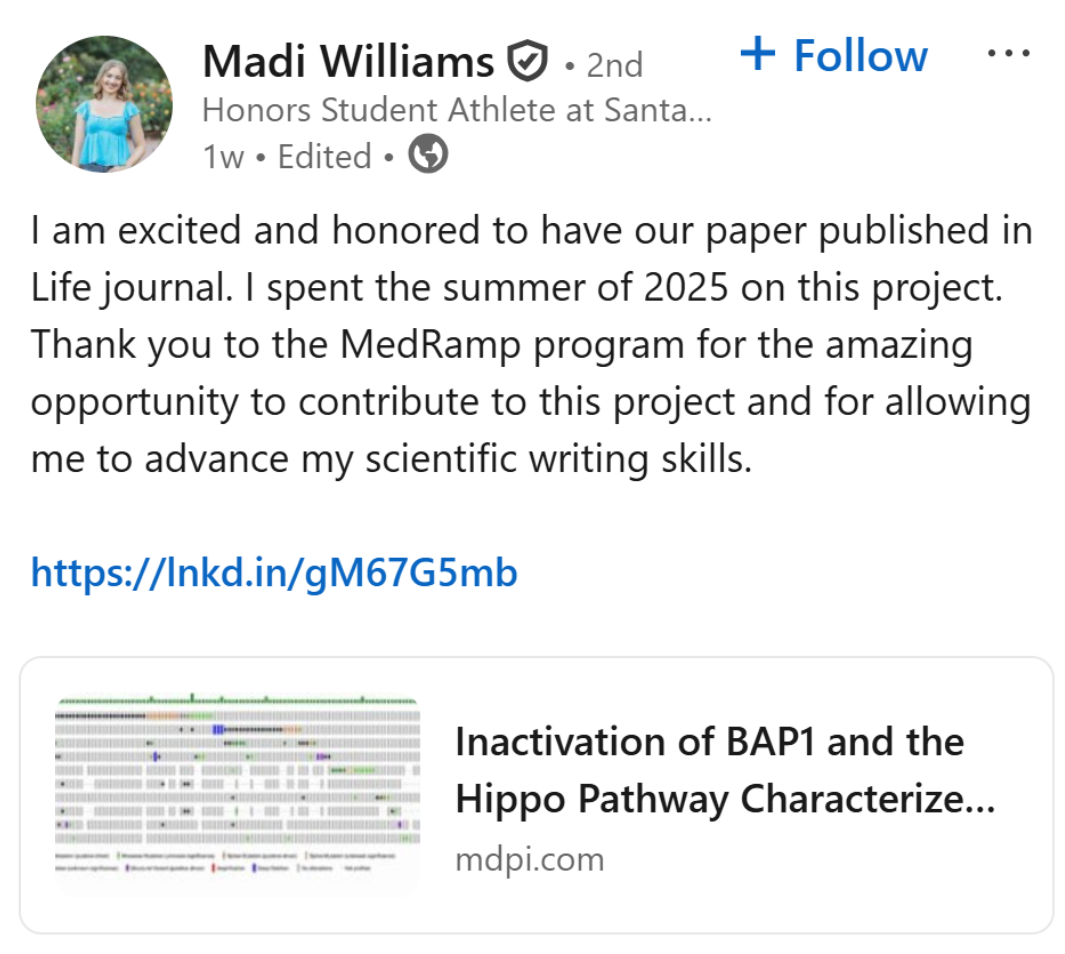
Task: Open Madi Williams' profile photo
Action: click(104, 104)
